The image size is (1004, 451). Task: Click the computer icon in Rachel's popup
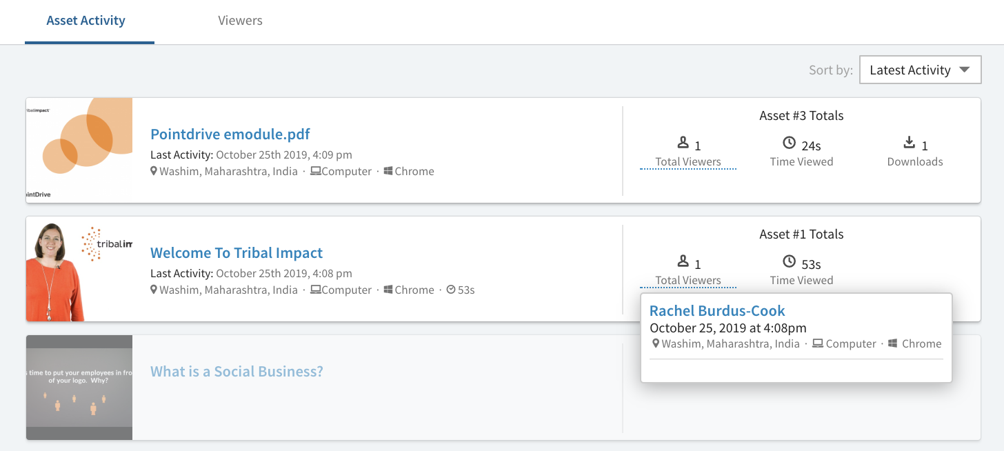coord(817,343)
